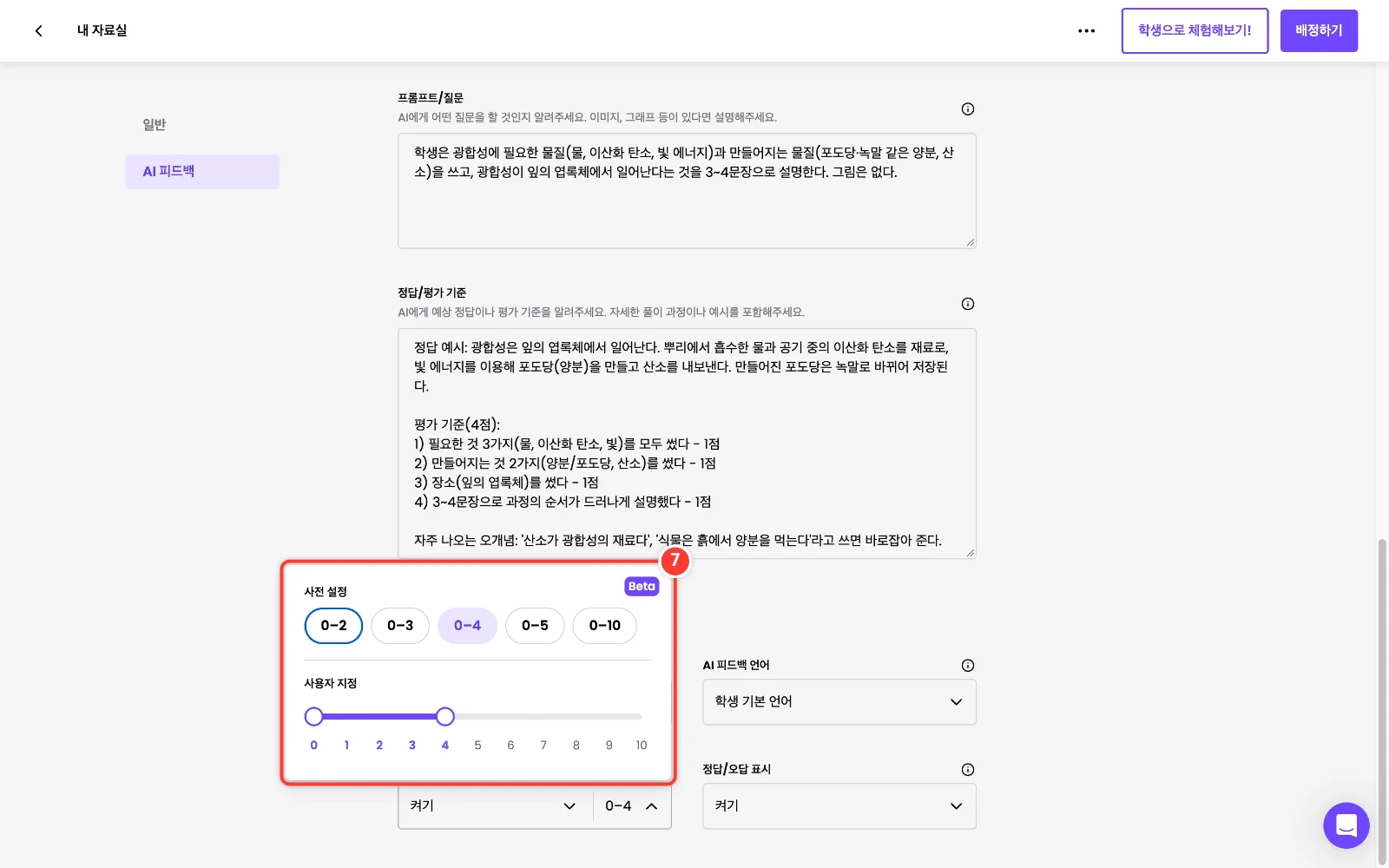Screen dimensions: 1389x868
Task: Open the three-dot more options menu
Action: point(1086,30)
